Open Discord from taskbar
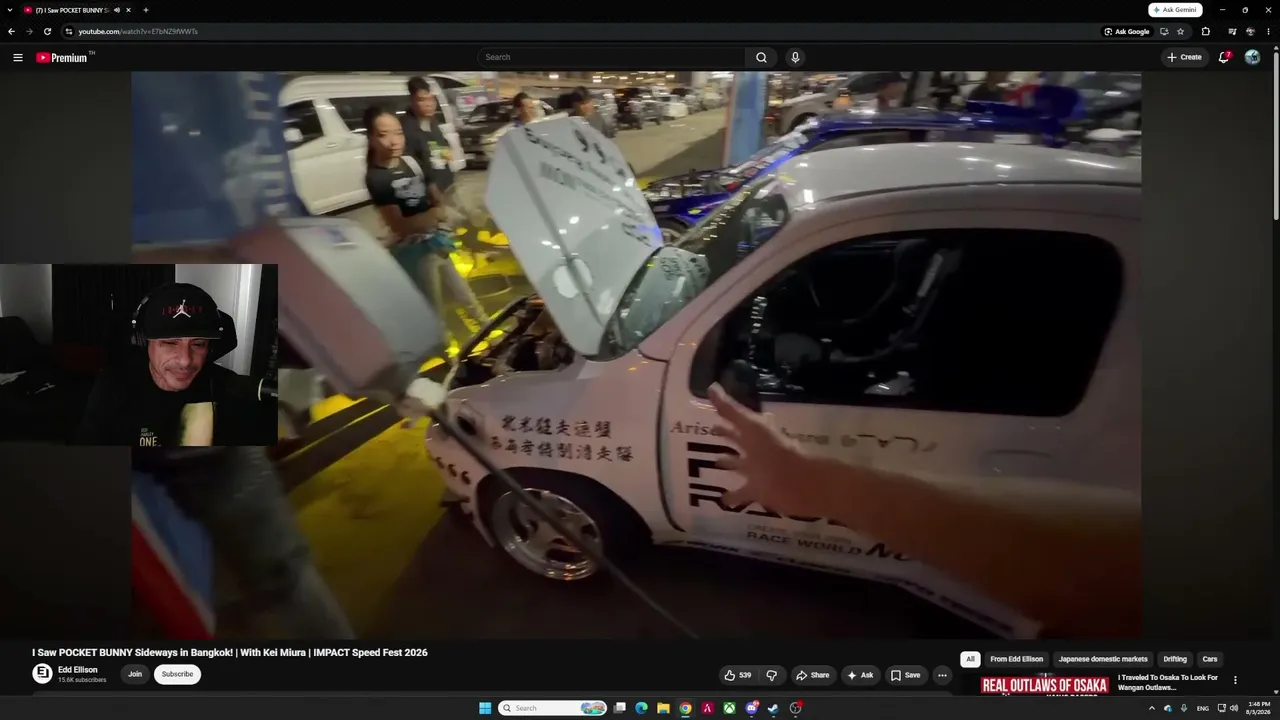The height and width of the screenshot is (720, 1280). click(751, 708)
